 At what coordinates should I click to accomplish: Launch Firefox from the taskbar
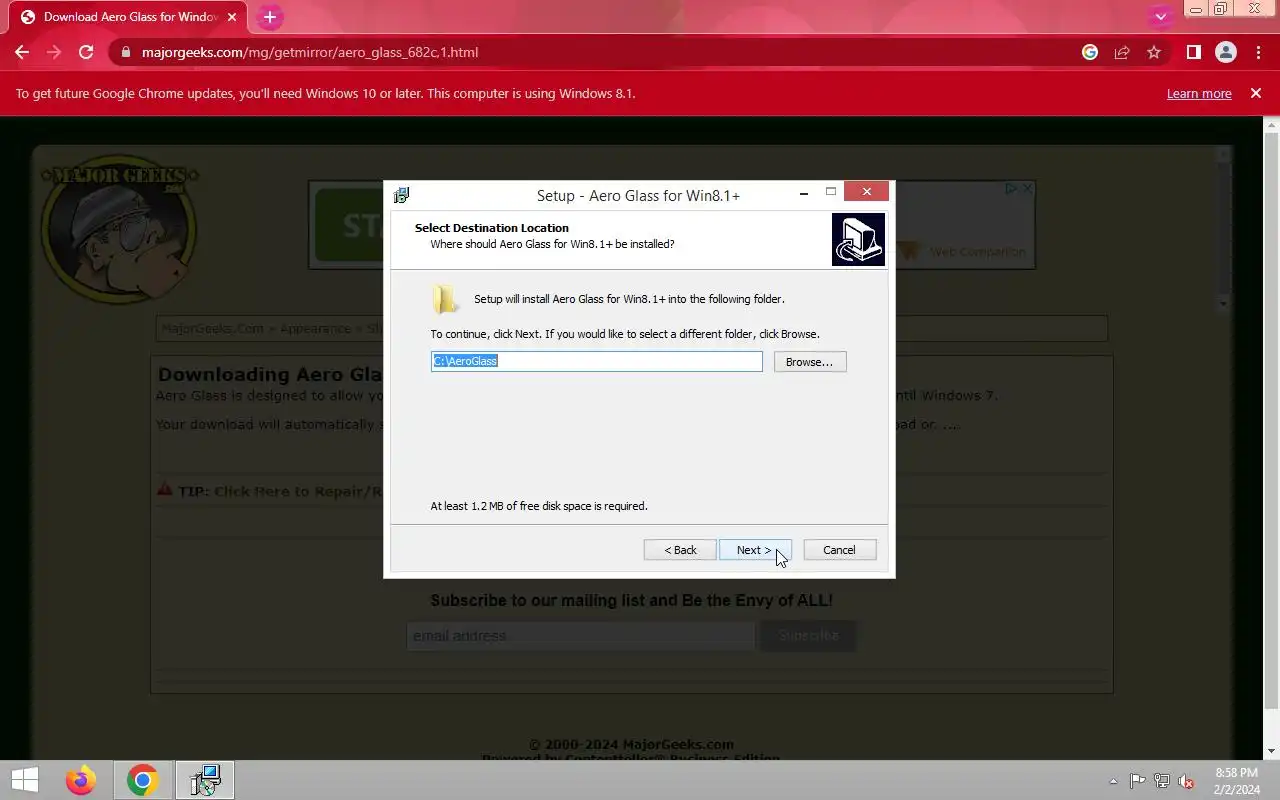[81, 780]
